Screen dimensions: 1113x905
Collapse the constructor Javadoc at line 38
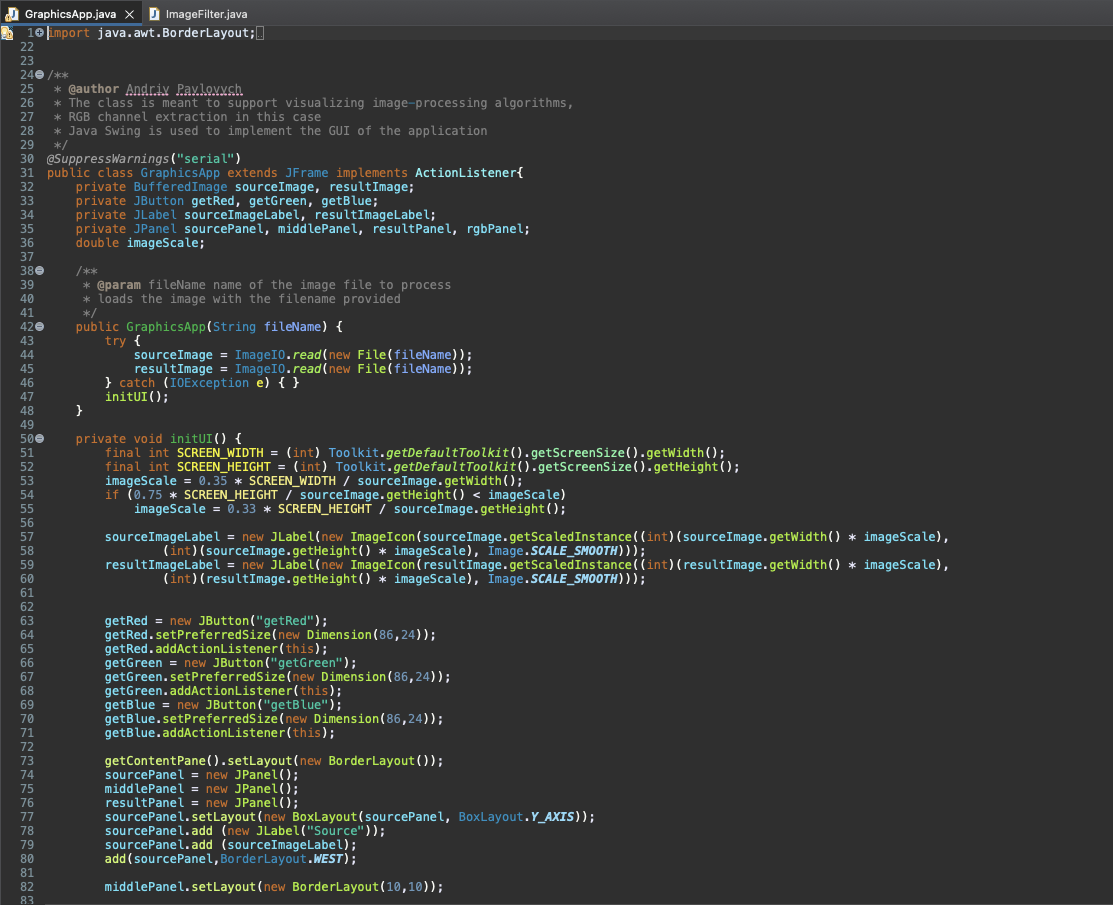[x=40, y=271]
